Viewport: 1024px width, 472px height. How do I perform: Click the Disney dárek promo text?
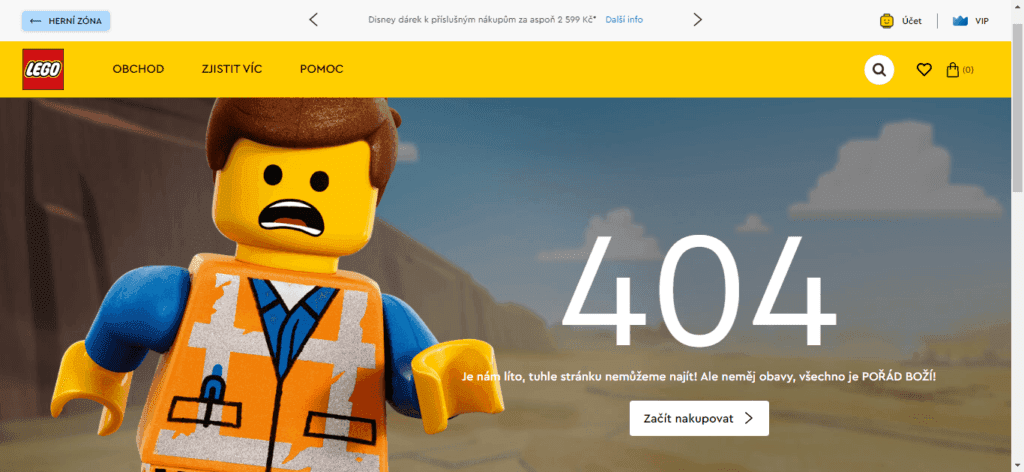click(483, 20)
